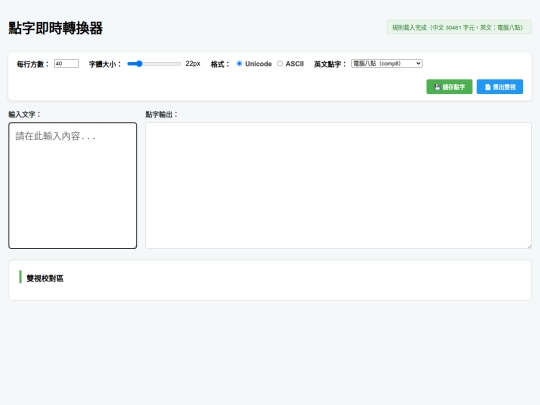Click the 英文點字 label
This screenshot has width=540, height=405.
coord(330,64)
